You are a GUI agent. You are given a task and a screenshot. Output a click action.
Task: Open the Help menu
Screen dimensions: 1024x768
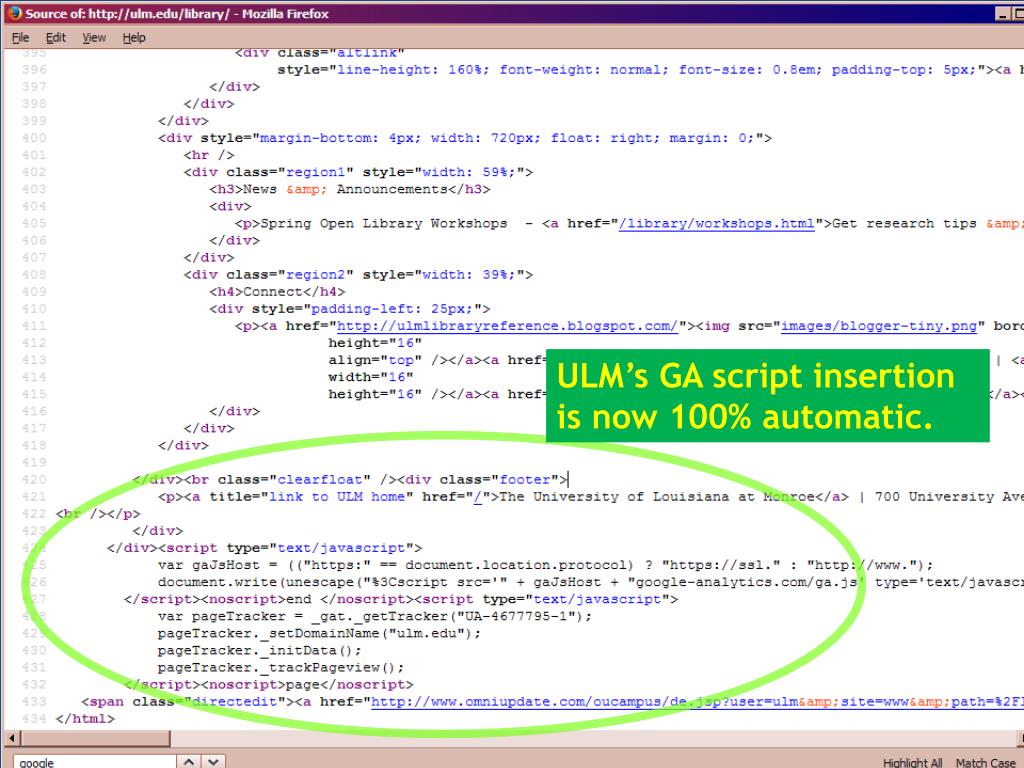[134, 38]
